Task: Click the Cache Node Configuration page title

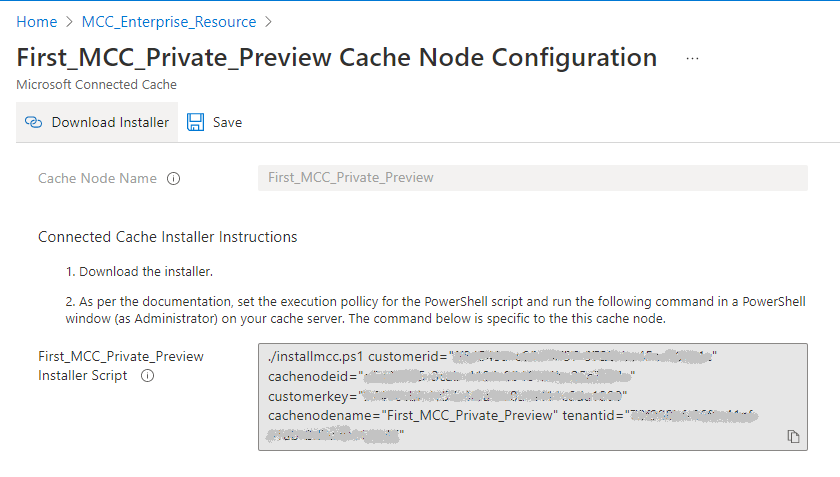Action: tap(337, 57)
